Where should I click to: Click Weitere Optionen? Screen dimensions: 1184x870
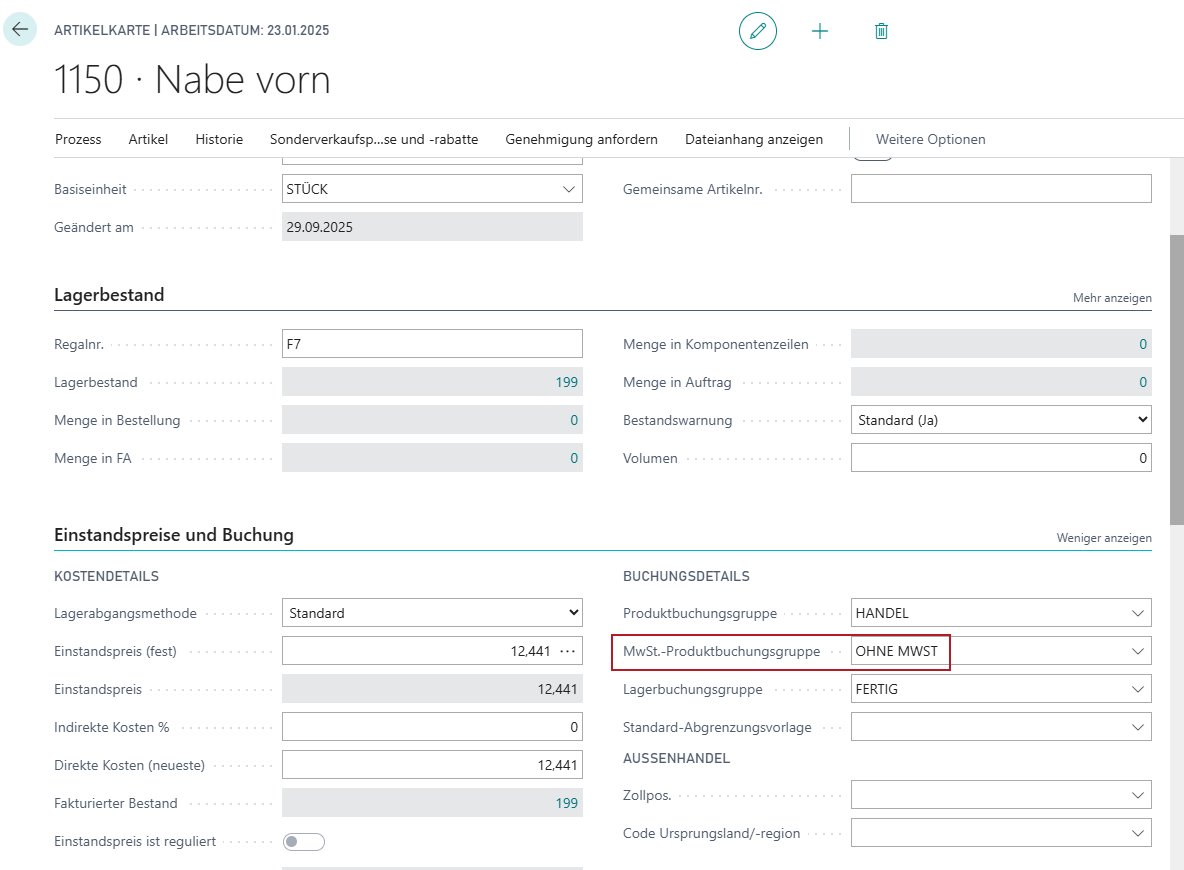(930, 139)
